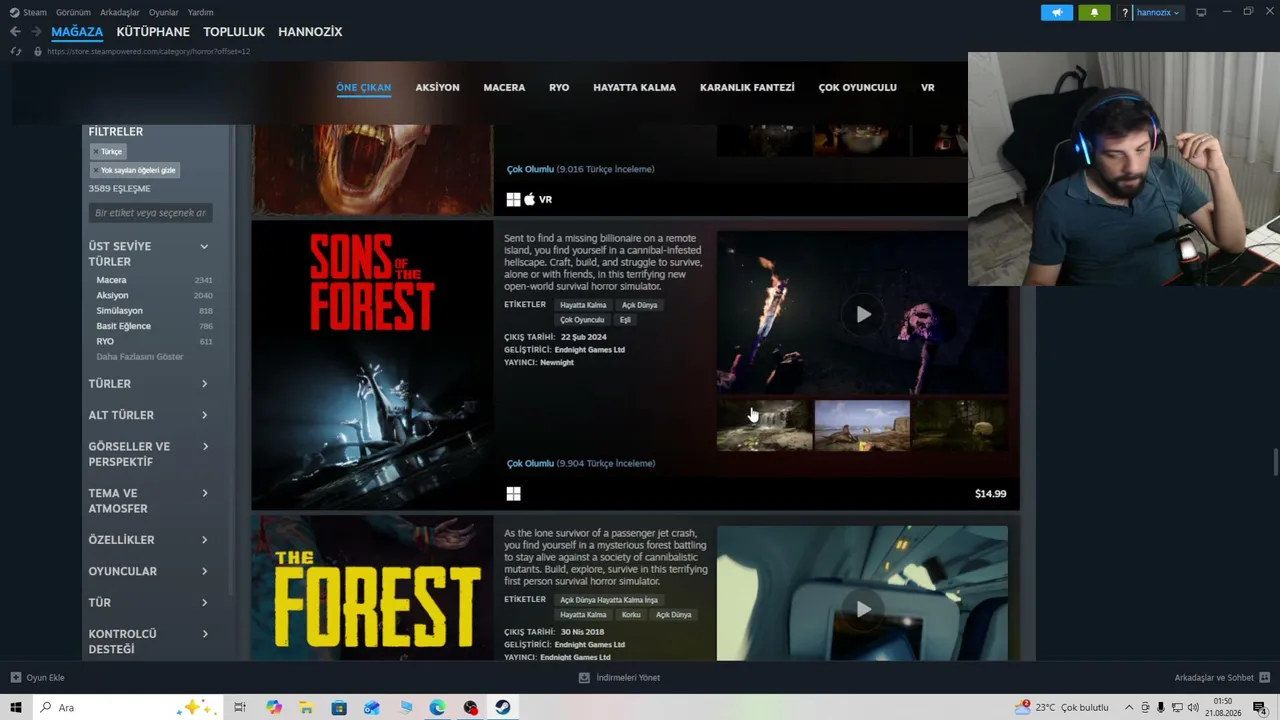Open the green notifications bell
This screenshot has height=720, width=1280.
click(x=1094, y=13)
